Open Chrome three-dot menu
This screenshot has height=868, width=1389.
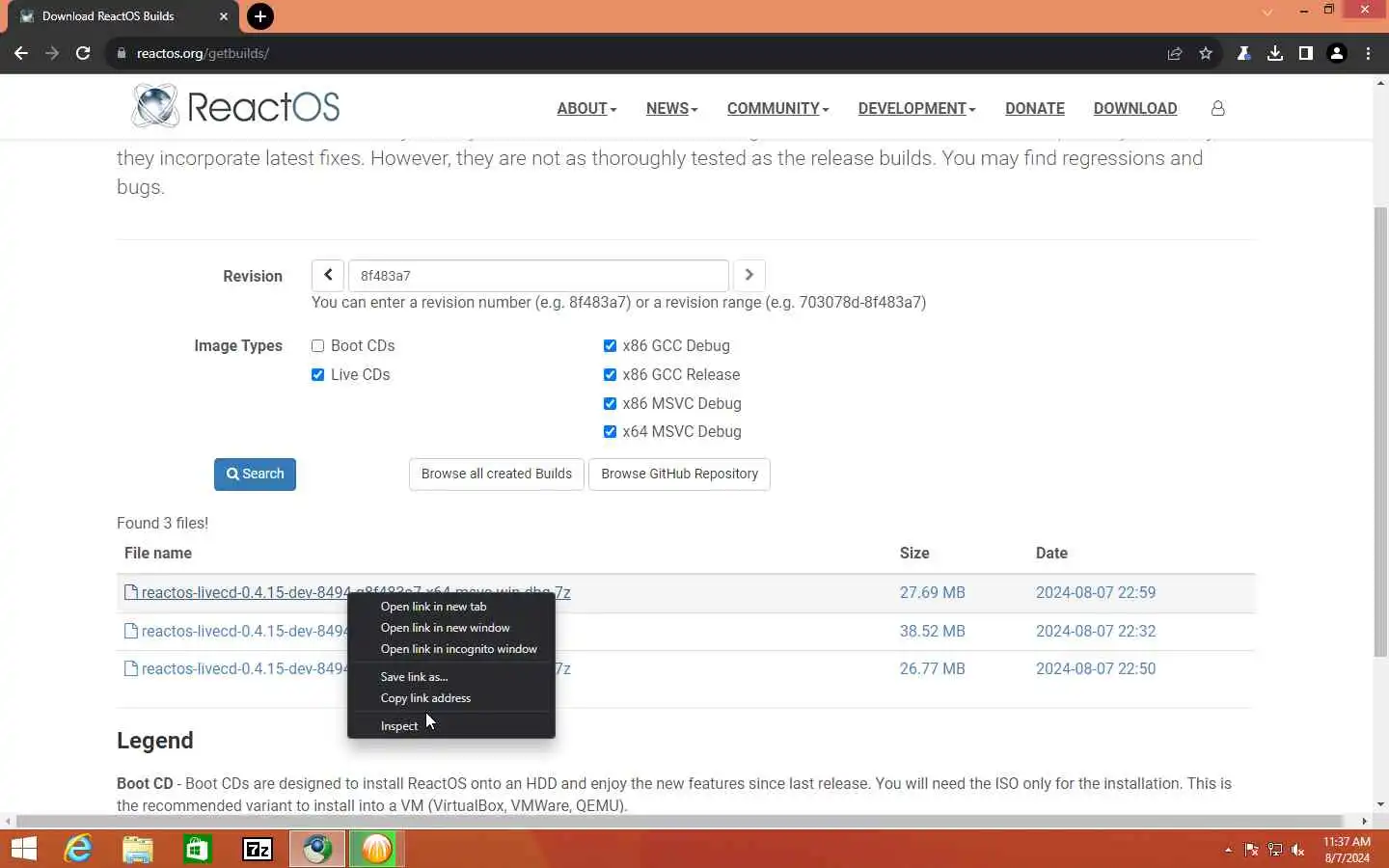(x=1368, y=53)
